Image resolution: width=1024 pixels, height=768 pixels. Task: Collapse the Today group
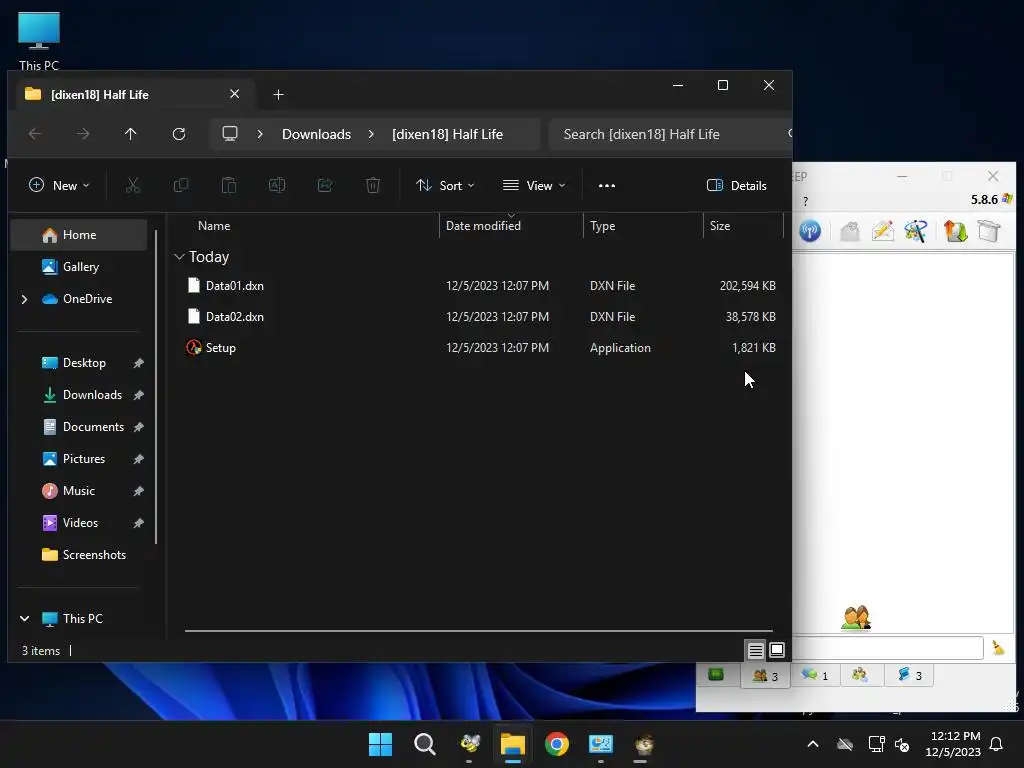click(180, 257)
